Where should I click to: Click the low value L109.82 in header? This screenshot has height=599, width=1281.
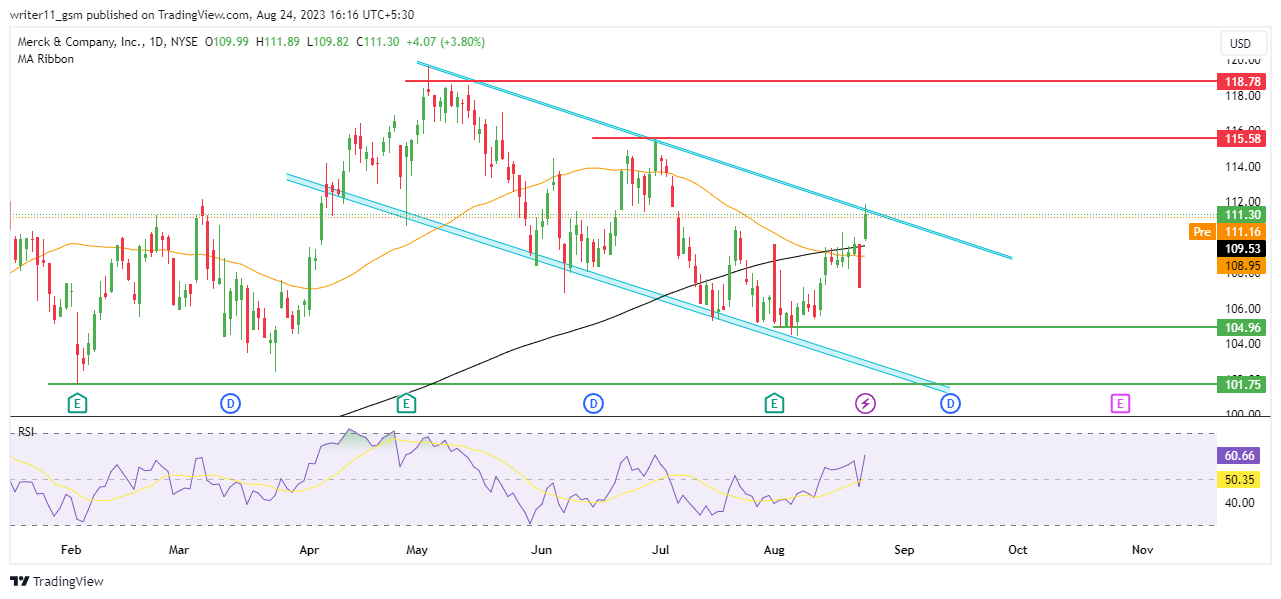click(x=328, y=42)
